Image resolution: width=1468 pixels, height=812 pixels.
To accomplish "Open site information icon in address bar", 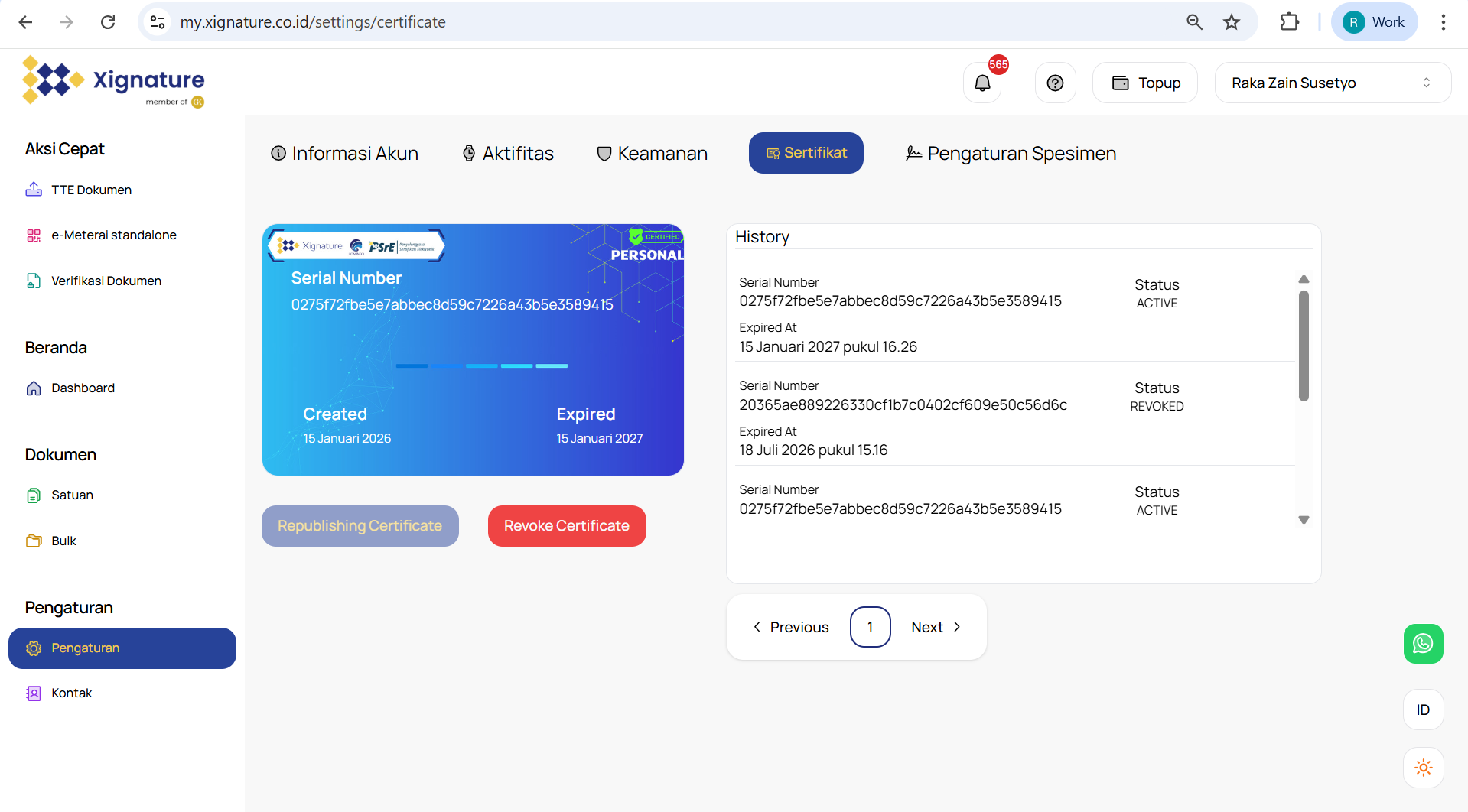I will (x=158, y=22).
